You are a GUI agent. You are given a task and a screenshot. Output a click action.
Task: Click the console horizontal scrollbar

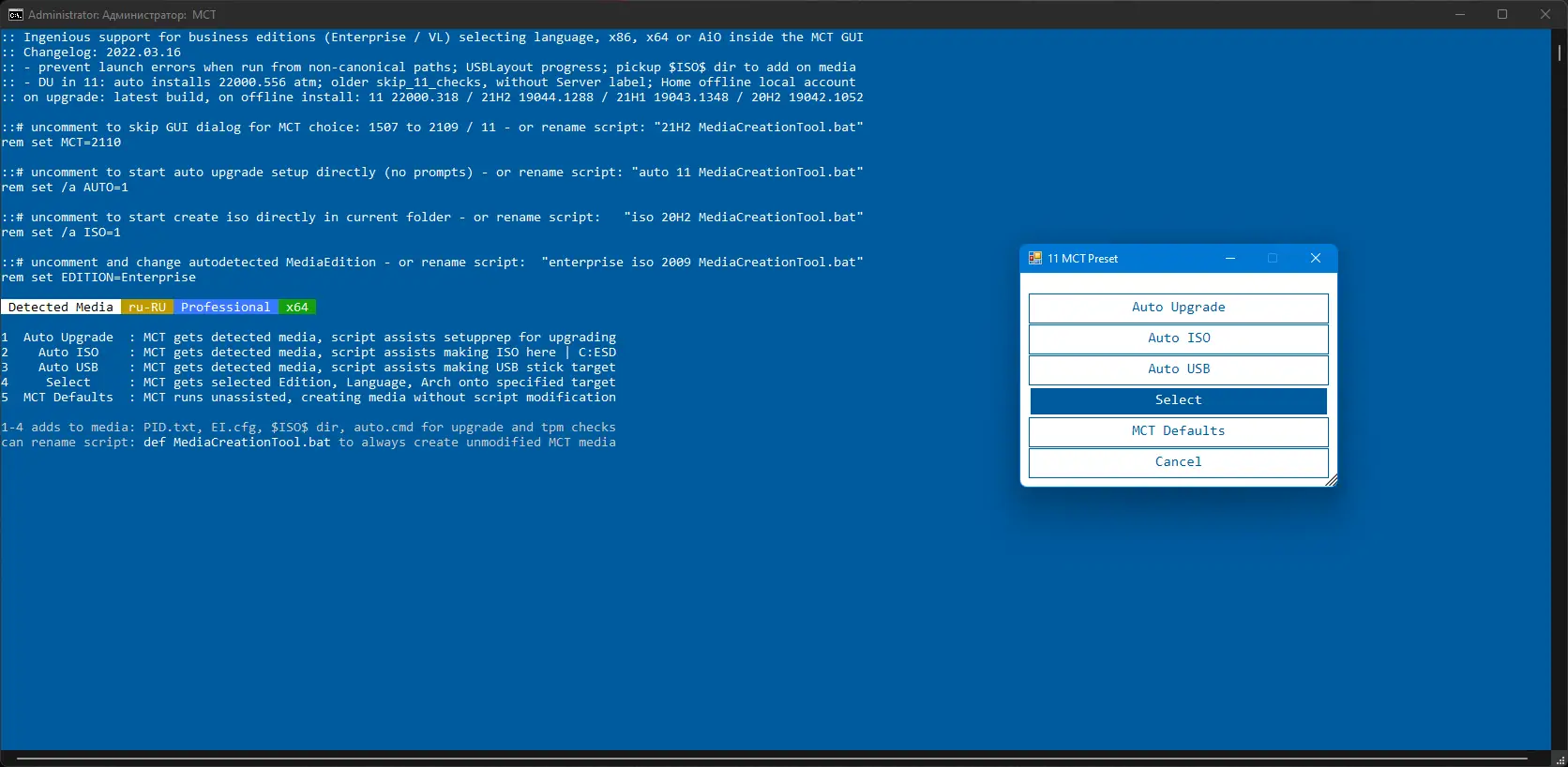click(x=773, y=758)
